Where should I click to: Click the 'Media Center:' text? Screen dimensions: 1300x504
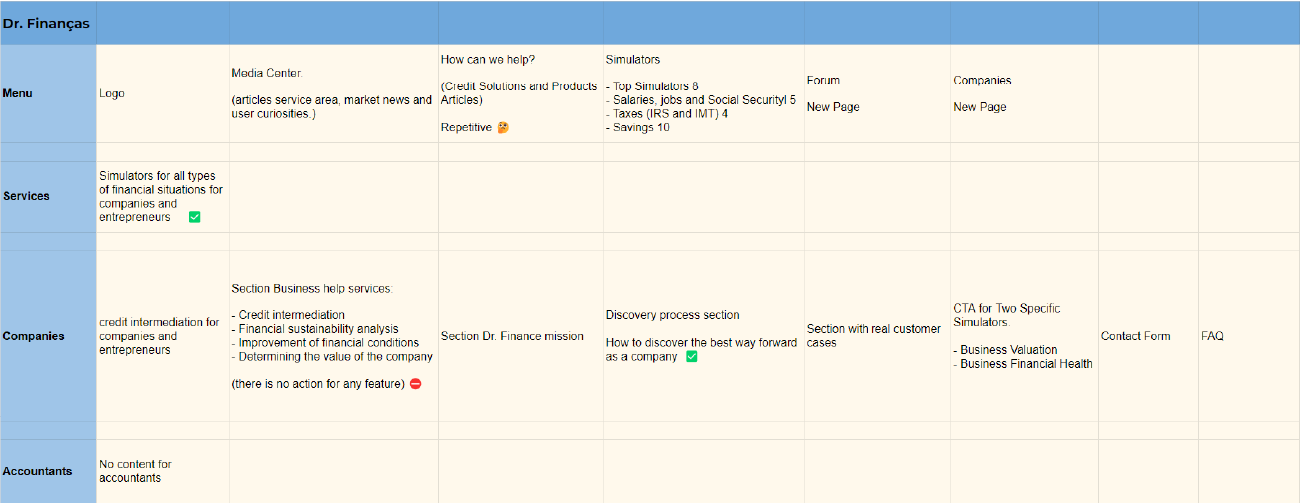coord(267,73)
